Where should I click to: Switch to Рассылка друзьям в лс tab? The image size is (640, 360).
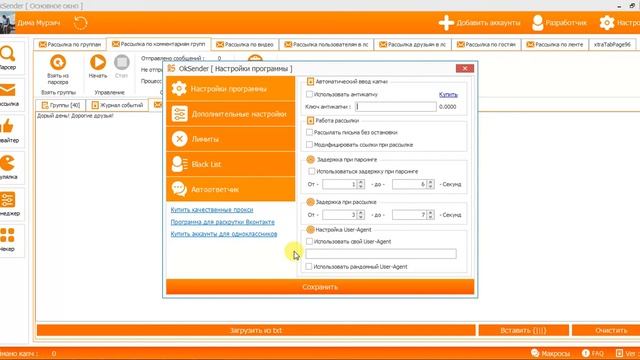413,44
